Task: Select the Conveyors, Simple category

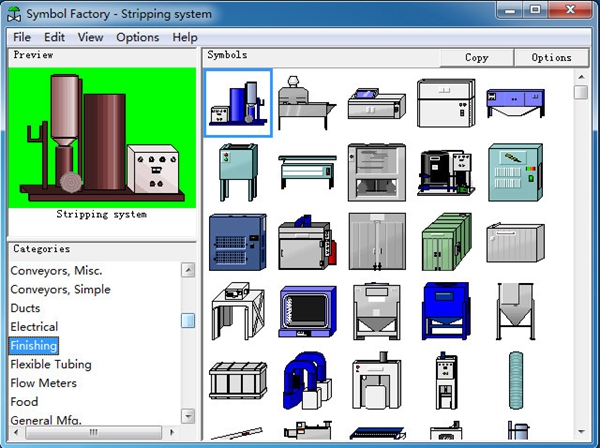Action: tap(60, 289)
